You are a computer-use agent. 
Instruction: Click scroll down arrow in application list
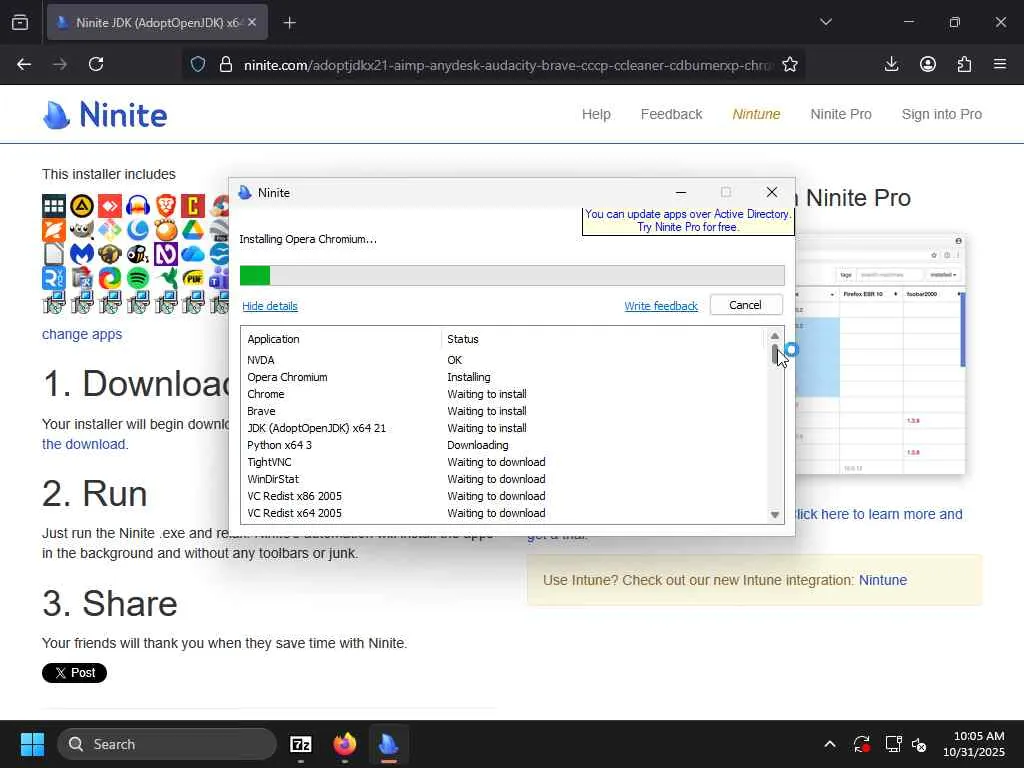(x=775, y=515)
